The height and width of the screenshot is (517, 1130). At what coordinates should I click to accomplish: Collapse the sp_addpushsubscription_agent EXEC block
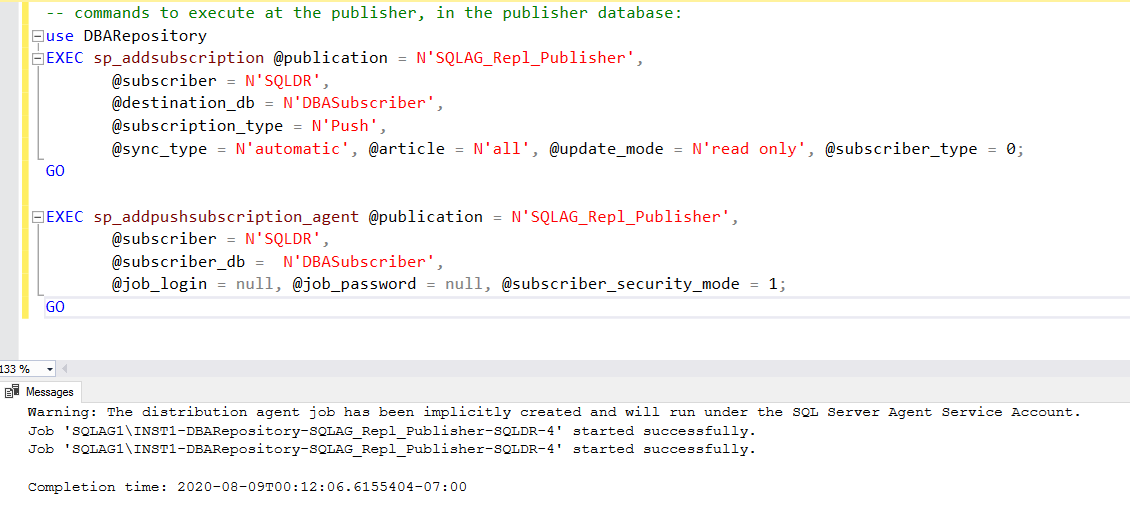coord(38,217)
